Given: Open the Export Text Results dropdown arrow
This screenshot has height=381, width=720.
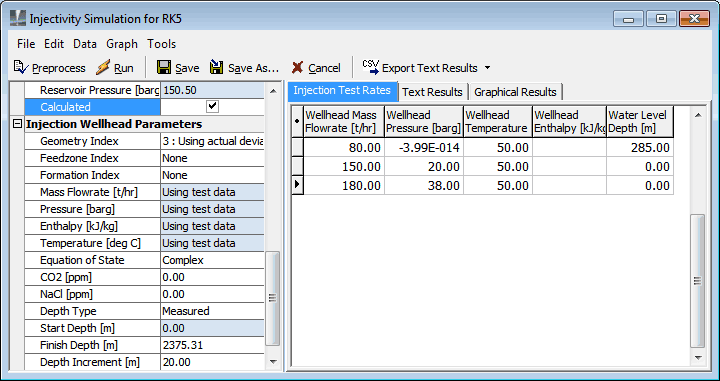Looking at the screenshot, I should (x=487, y=68).
